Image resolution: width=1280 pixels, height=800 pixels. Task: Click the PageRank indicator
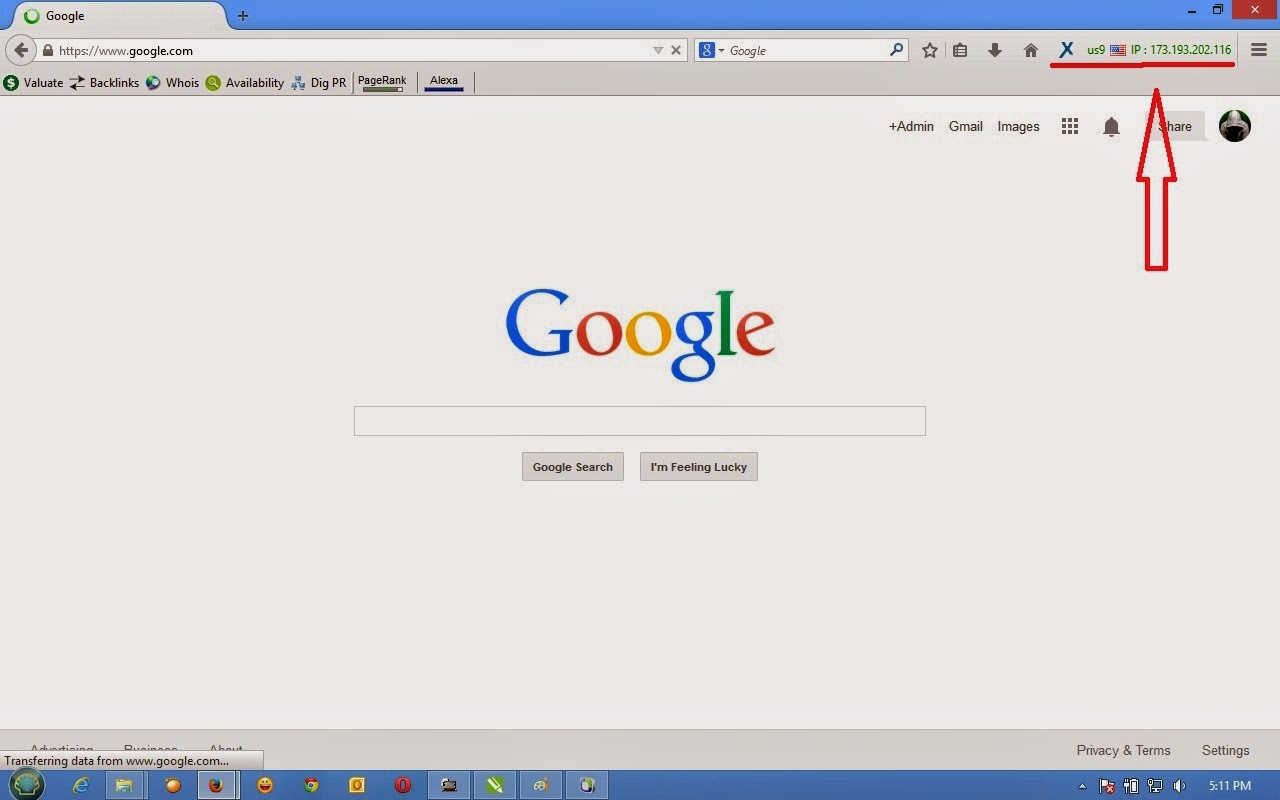coord(382,82)
